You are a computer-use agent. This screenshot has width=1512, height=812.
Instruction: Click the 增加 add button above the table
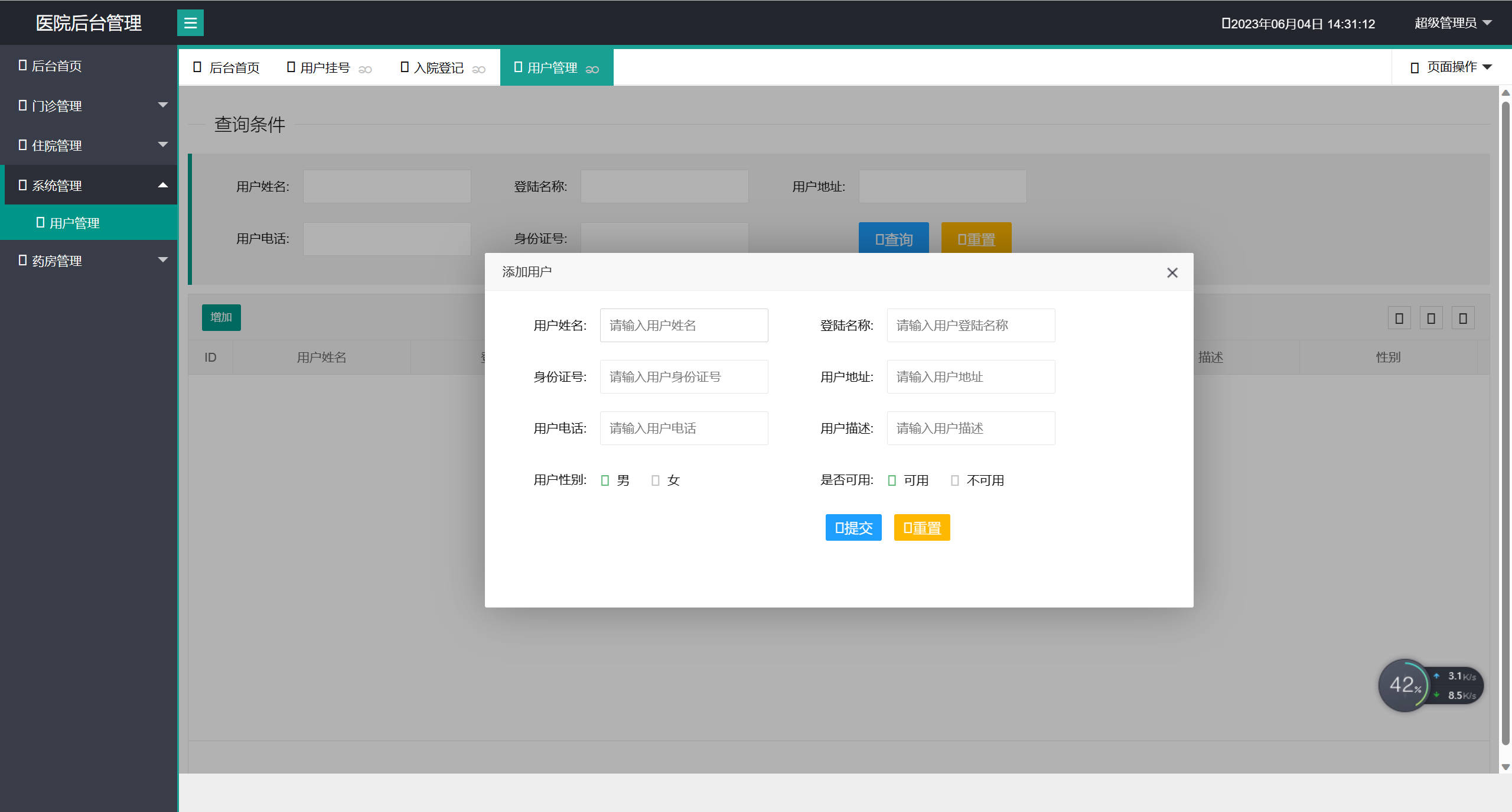coord(220,317)
